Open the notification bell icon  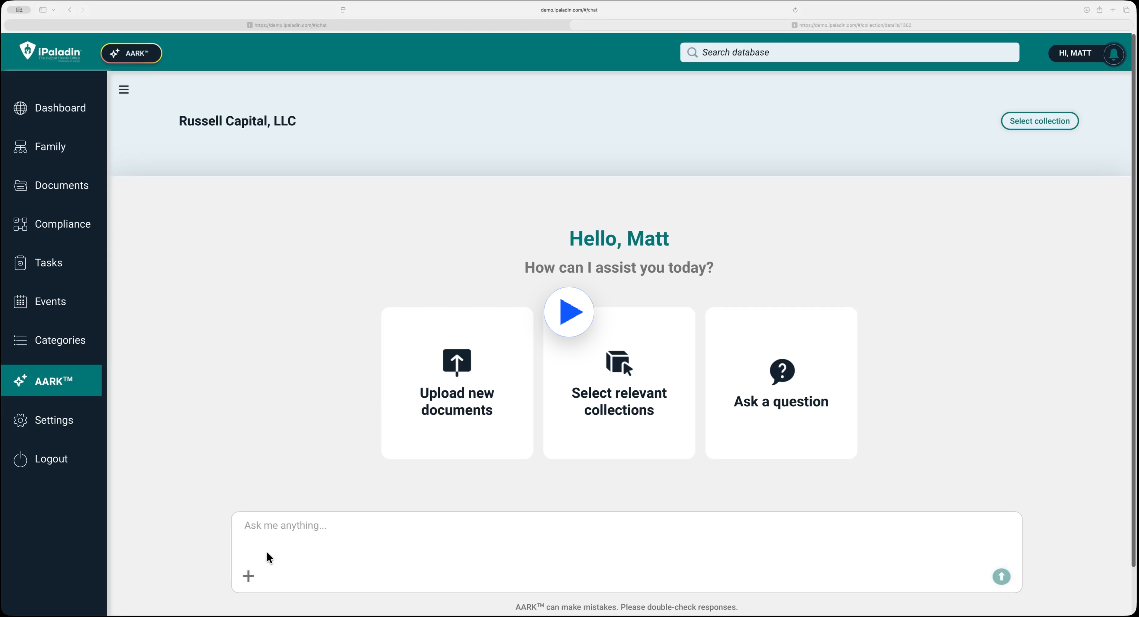(x=1113, y=54)
